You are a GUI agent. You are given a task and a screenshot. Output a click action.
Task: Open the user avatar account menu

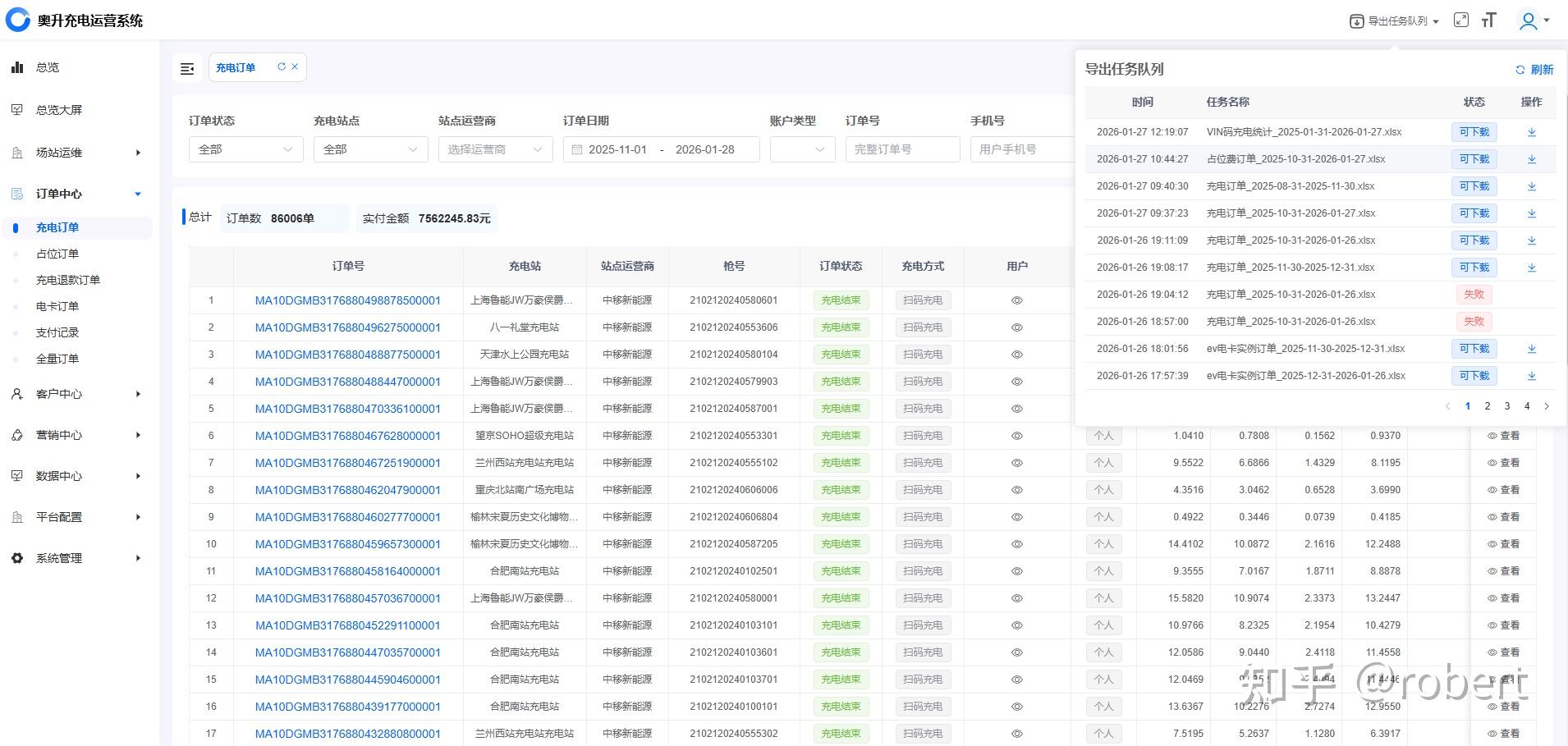[1533, 21]
